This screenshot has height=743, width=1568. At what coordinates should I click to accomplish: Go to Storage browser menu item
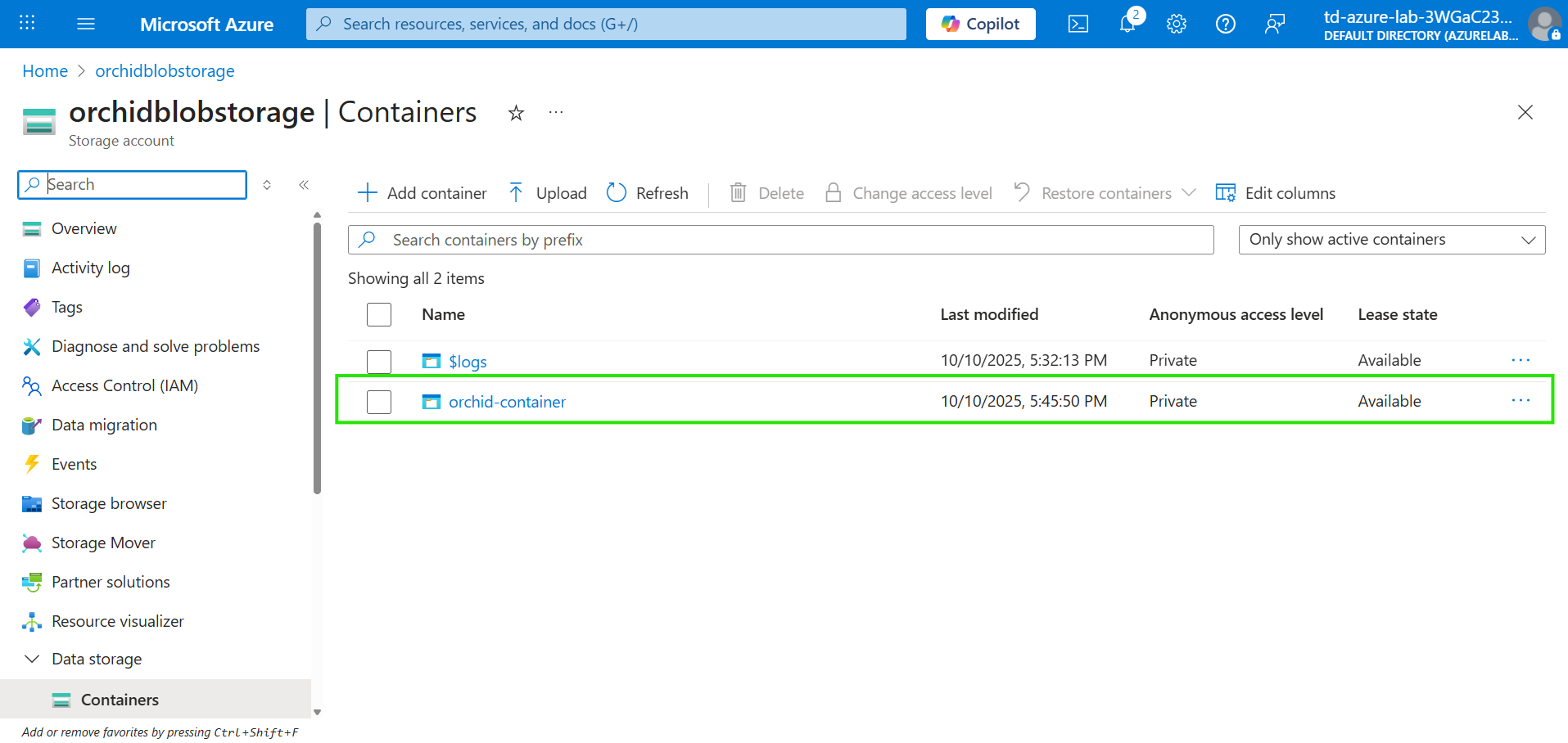click(109, 503)
